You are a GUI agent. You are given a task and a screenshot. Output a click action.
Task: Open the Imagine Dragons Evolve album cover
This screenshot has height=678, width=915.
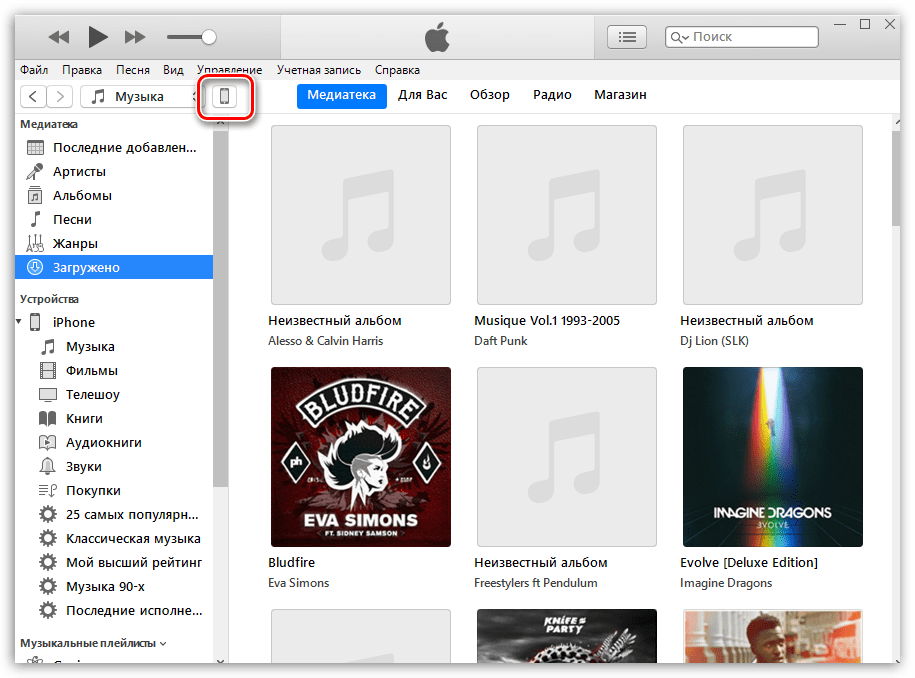[x=773, y=457]
